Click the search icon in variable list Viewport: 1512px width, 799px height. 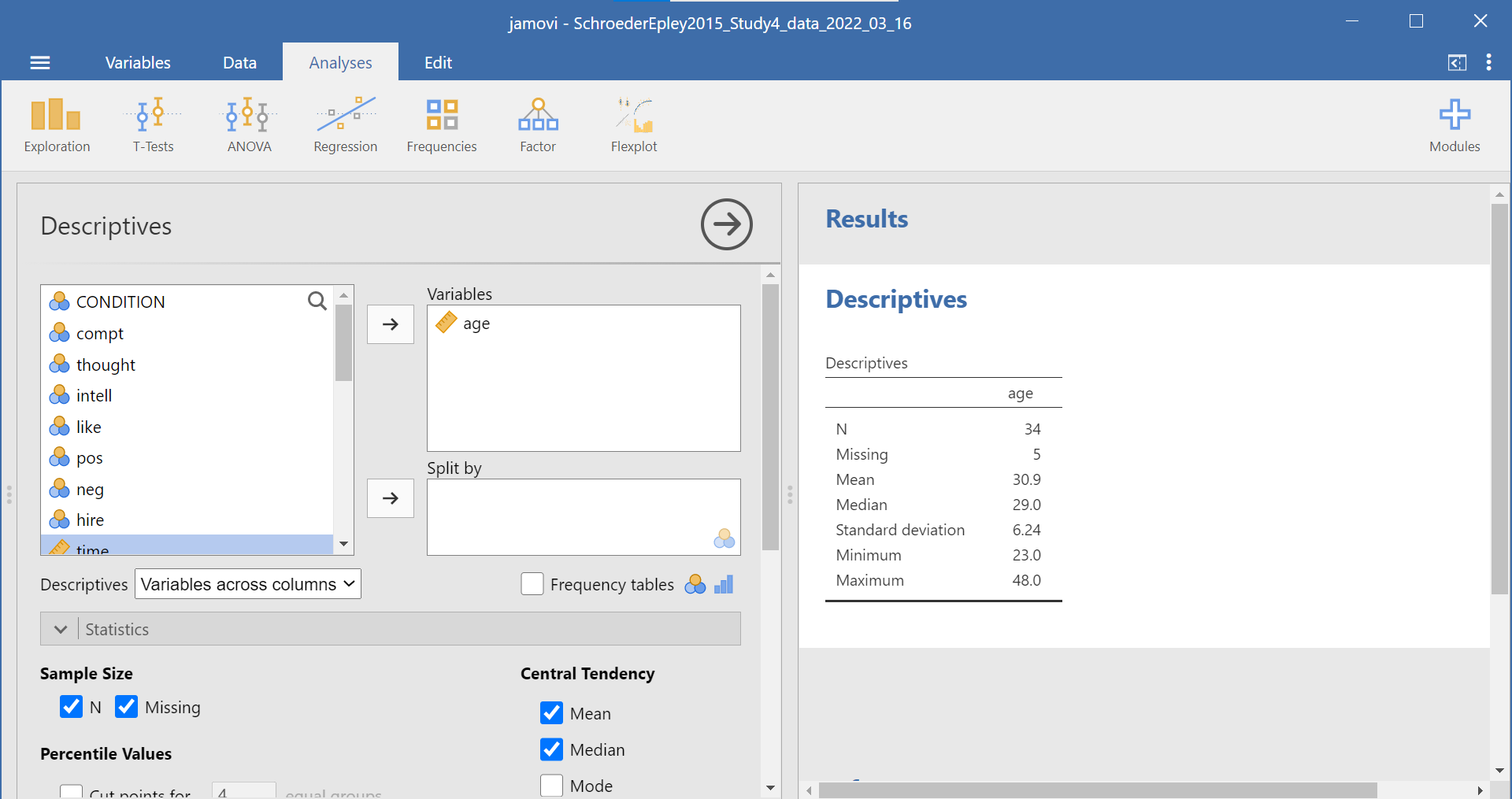(317, 301)
